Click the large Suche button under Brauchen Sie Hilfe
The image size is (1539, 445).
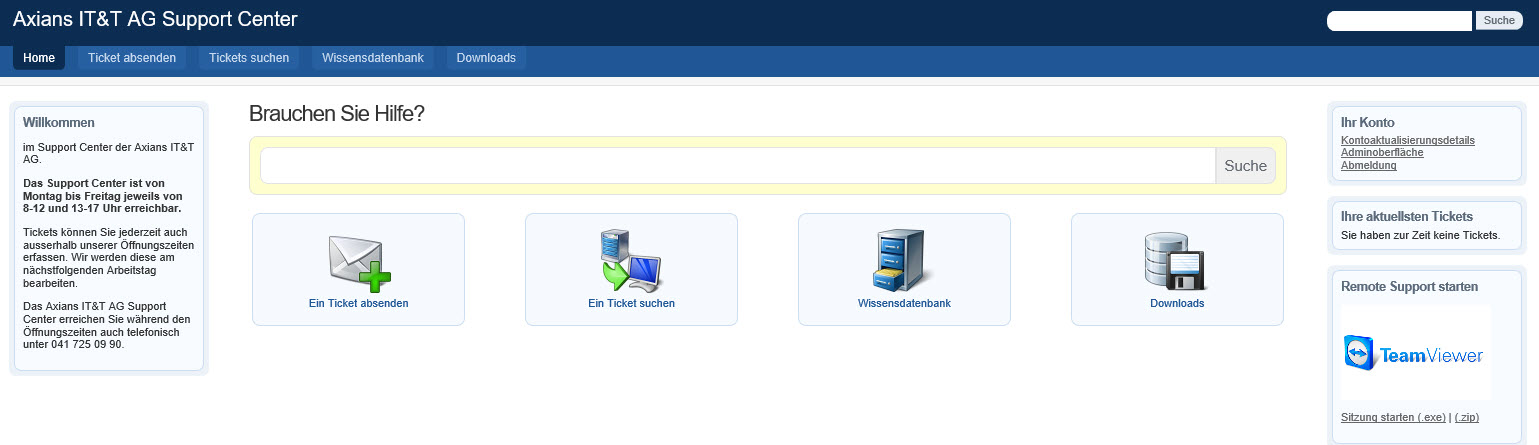tap(1245, 166)
